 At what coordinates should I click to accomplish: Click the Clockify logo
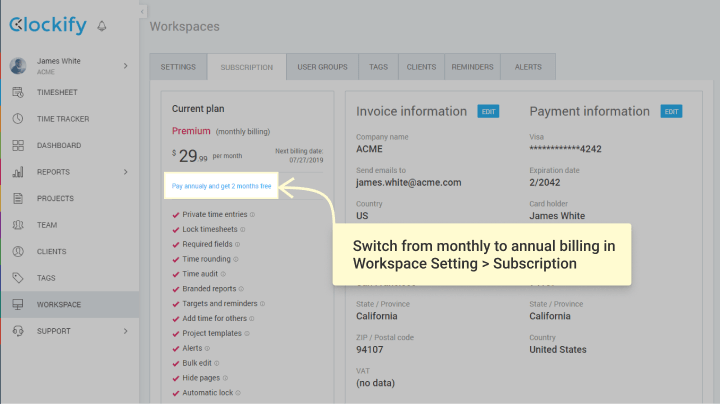tap(48, 25)
